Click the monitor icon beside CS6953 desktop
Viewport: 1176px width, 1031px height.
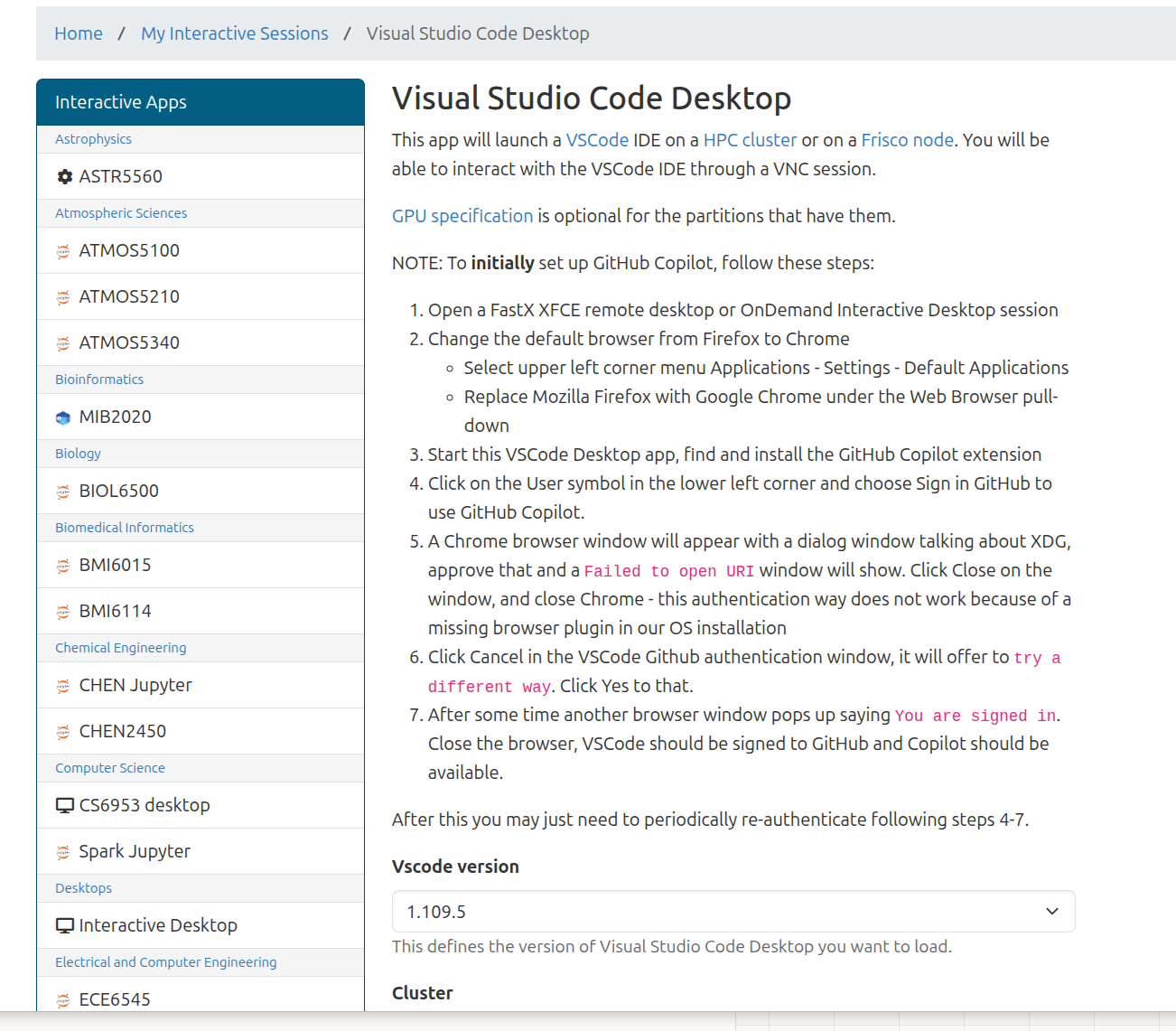(x=64, y=805)
